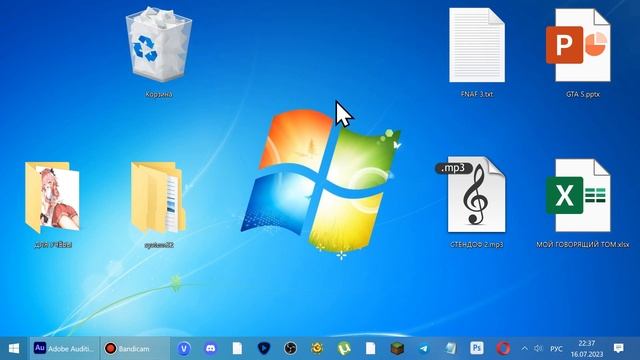Open the Windows Start menu
The height and width of the screenshot is (360, 640).
[x=14, y=349]
